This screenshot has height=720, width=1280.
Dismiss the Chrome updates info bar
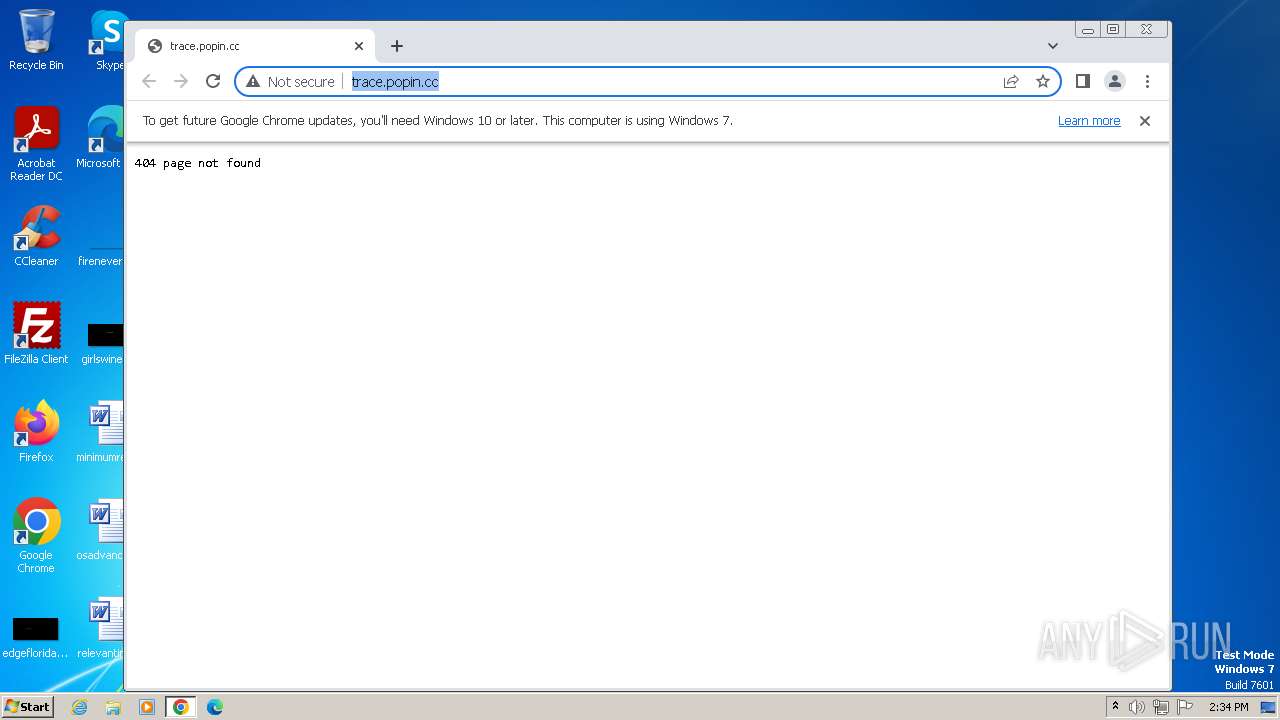tap(1145, 121)
